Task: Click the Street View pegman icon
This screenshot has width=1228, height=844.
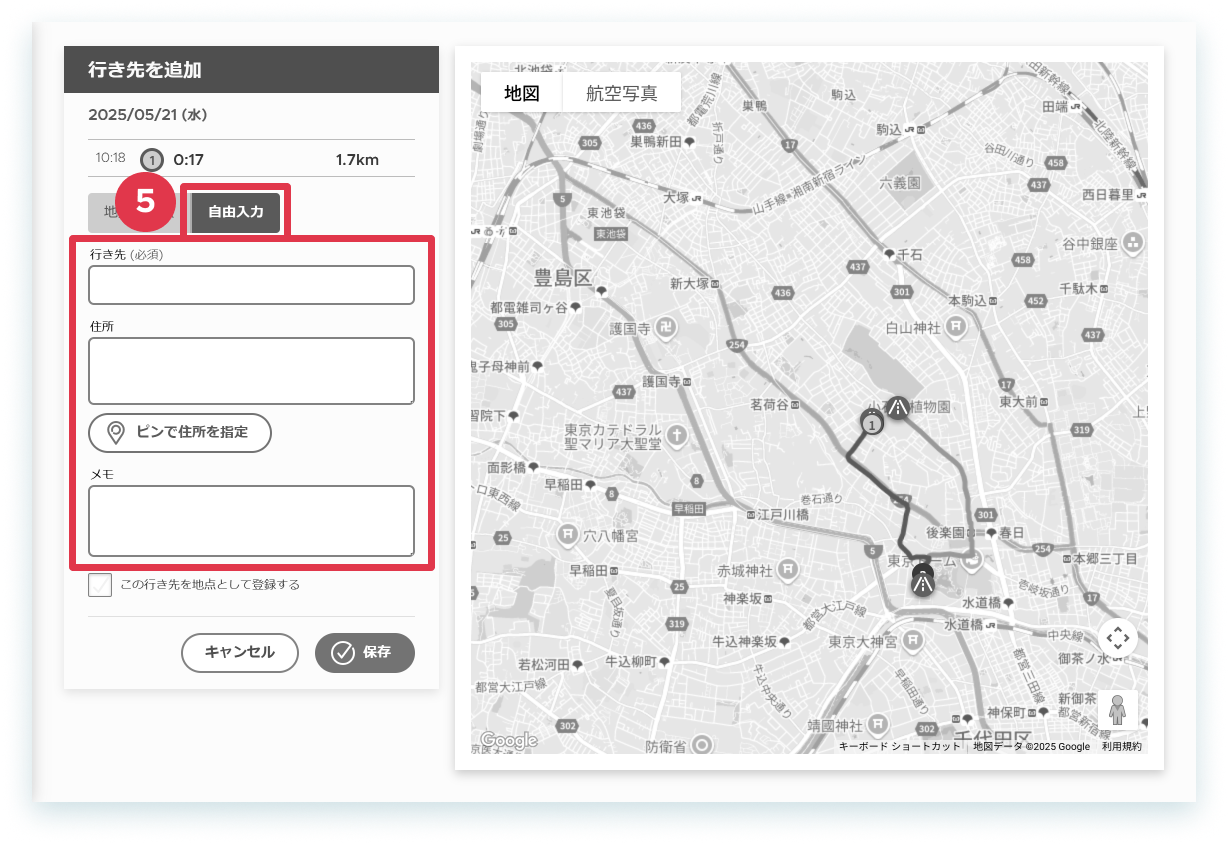Action: (1118, 710)
